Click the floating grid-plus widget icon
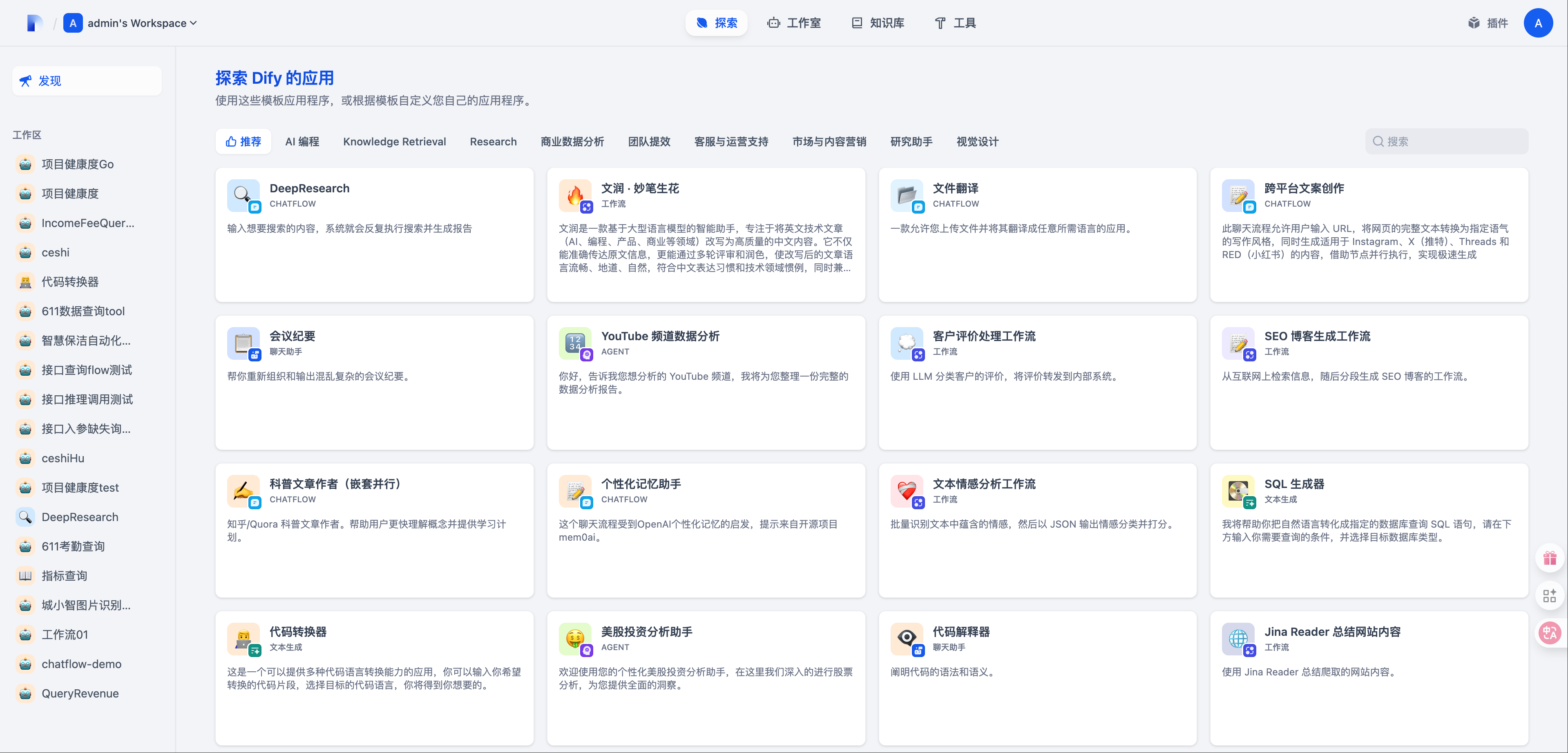This screenshot has height=753, width=1568. (x=1550, y=595)
